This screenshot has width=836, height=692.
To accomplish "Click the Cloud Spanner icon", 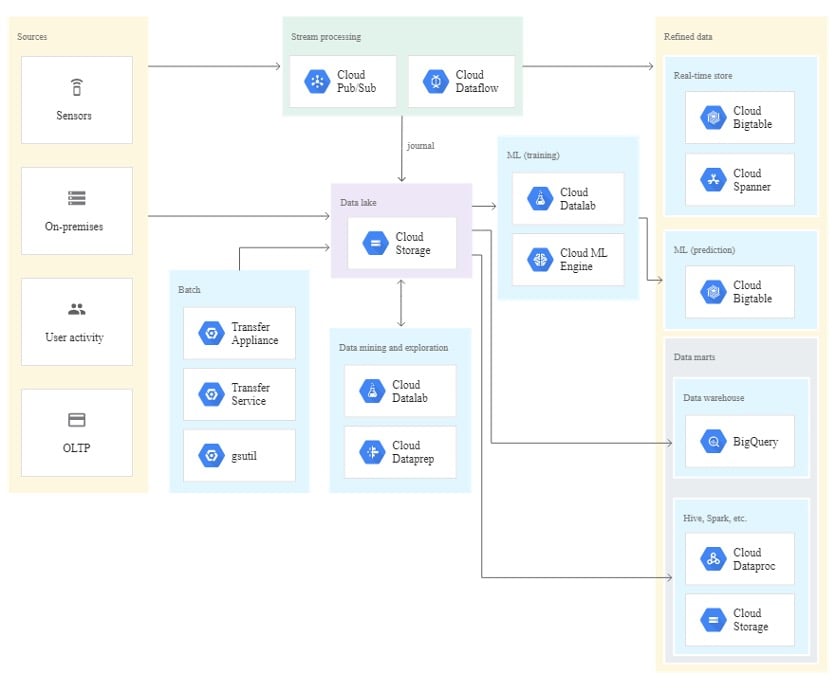I will click(712, 179).
